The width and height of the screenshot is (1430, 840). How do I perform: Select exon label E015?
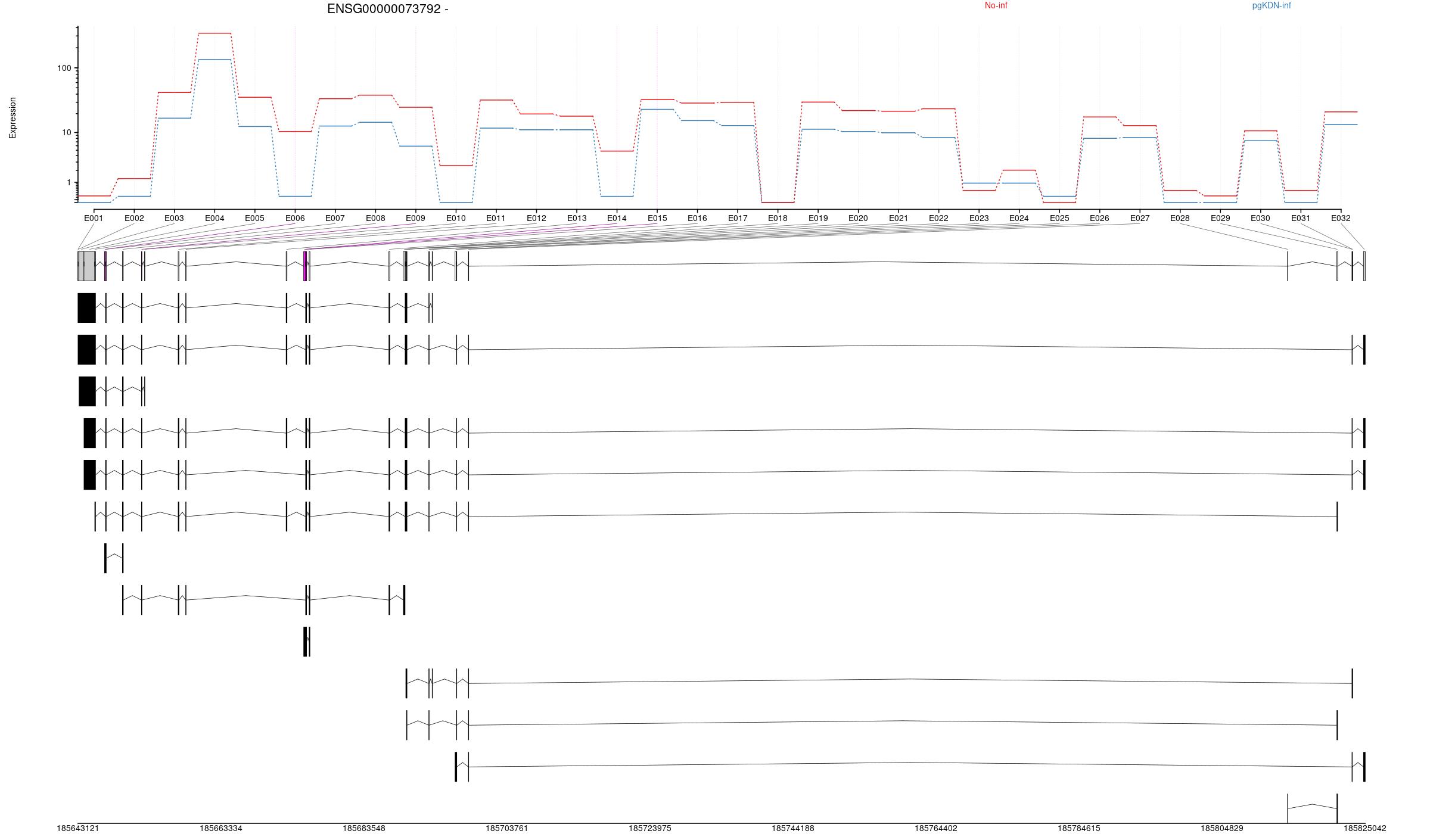click(657, 218)
